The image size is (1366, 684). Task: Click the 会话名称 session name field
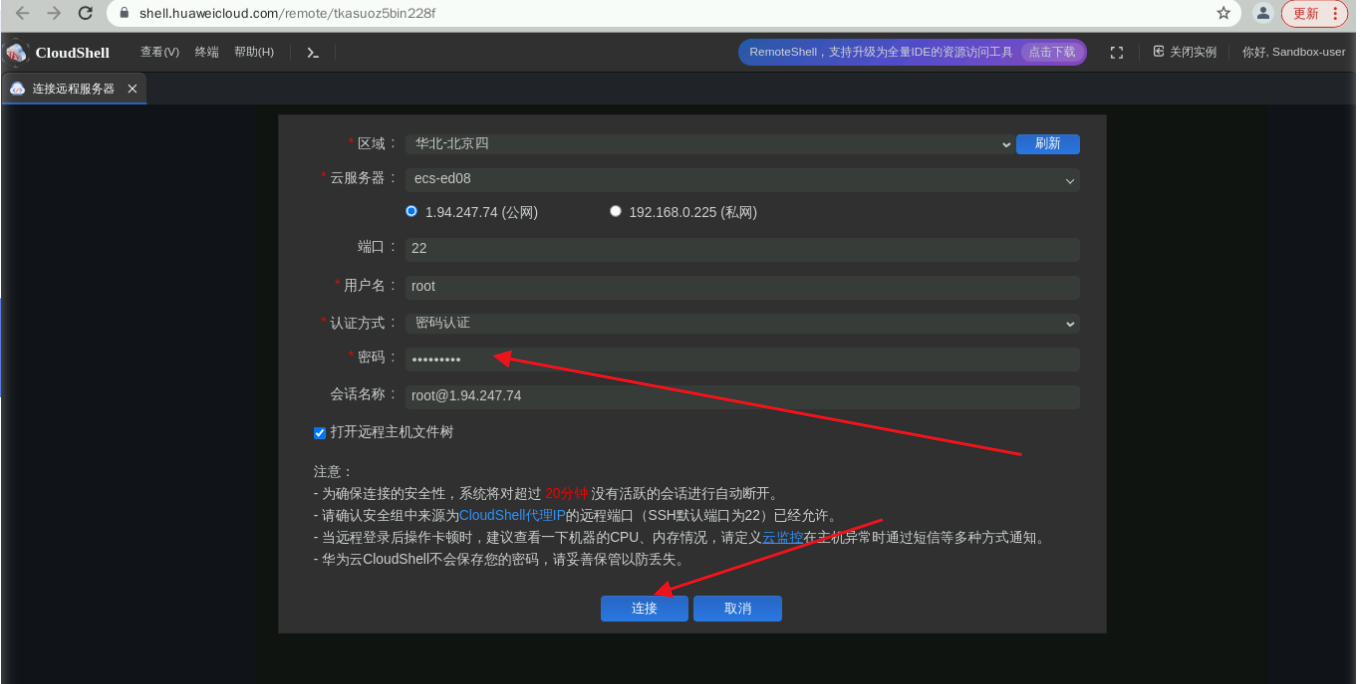pos(742,396)
